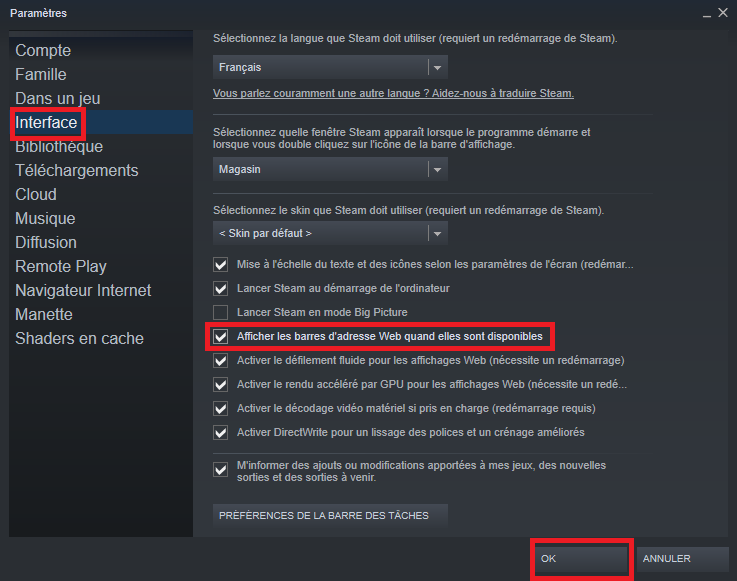This screenshot has height=581, width=737.
Task: Open Shaders en cache section
Action: tap(79, 338)
